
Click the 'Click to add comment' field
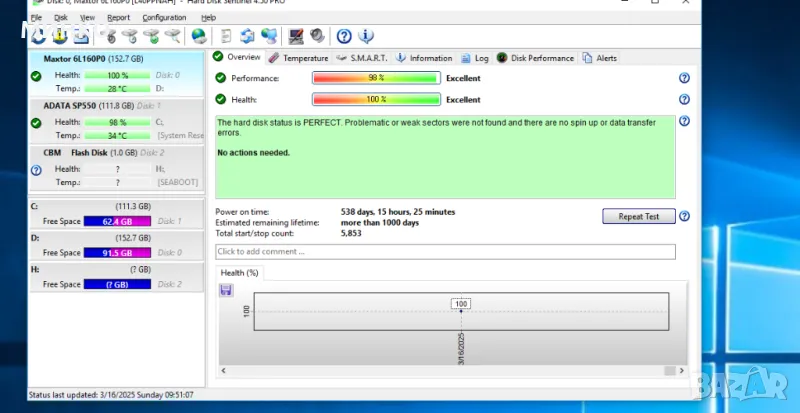click(445, 252)
